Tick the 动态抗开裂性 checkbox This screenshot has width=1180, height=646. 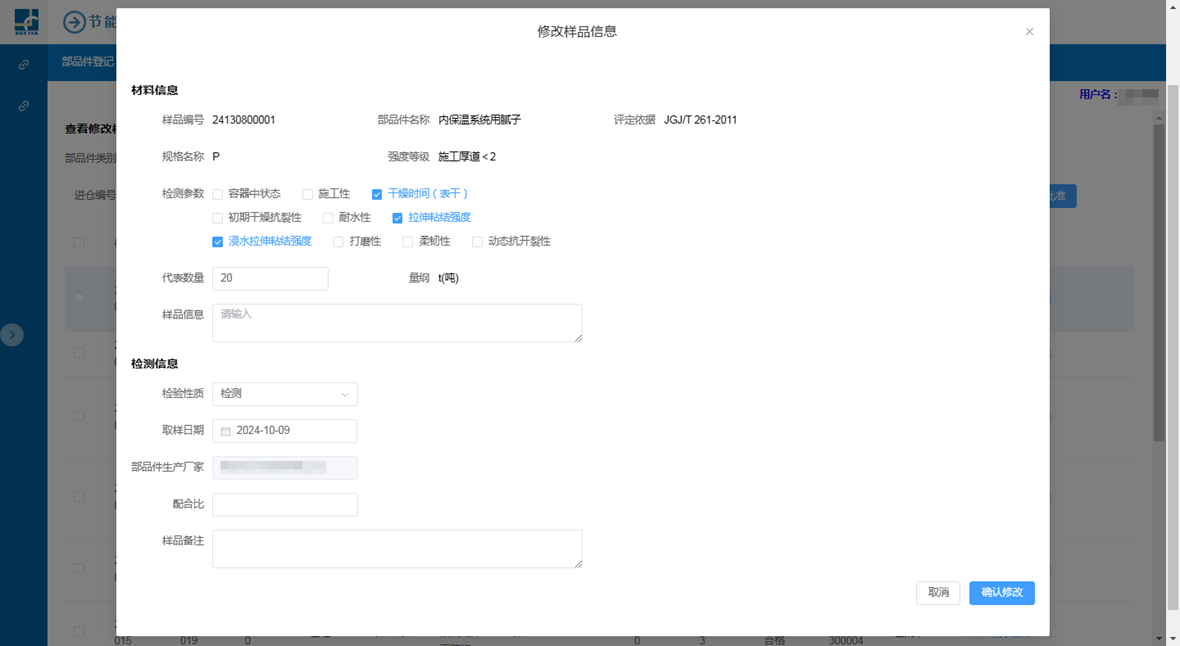point(477,242)
